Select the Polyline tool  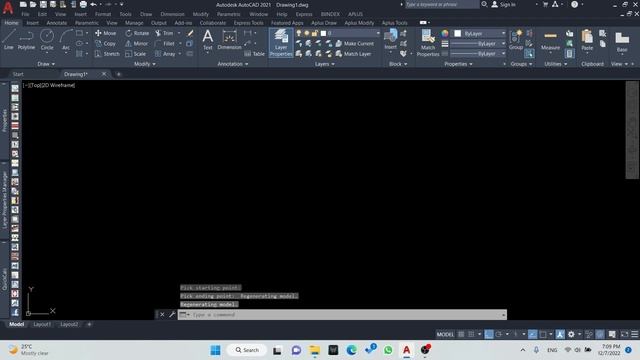coord(26,40)
